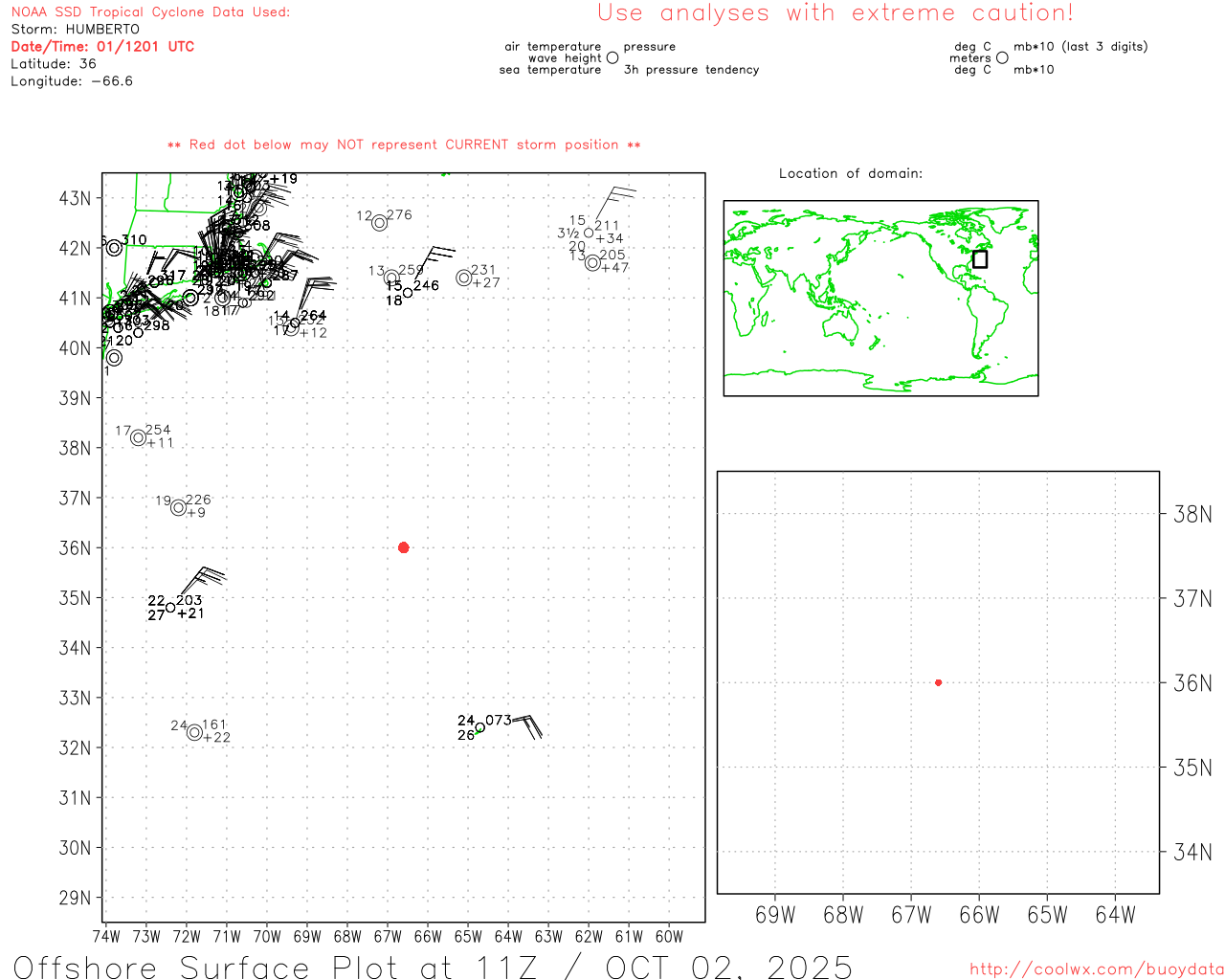Click the buoy station circle labeled 254 +11
The height and width of the screenshot is (980, 1225).
point(139,437)
